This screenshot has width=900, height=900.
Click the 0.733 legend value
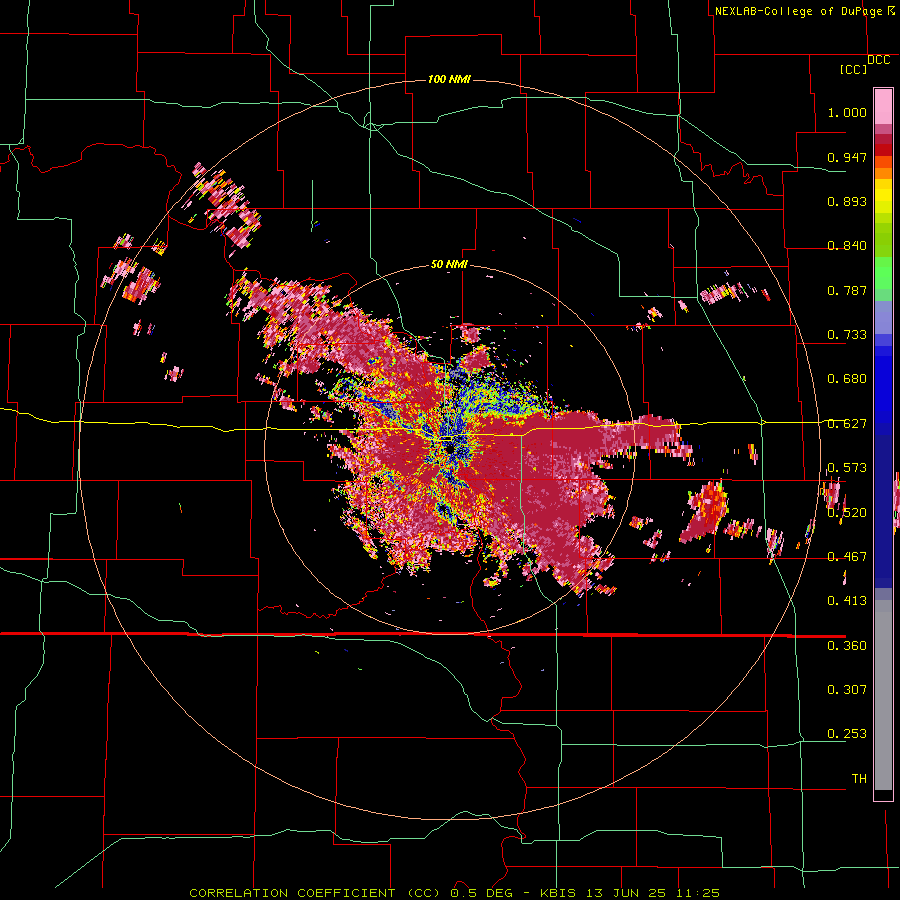847,335
